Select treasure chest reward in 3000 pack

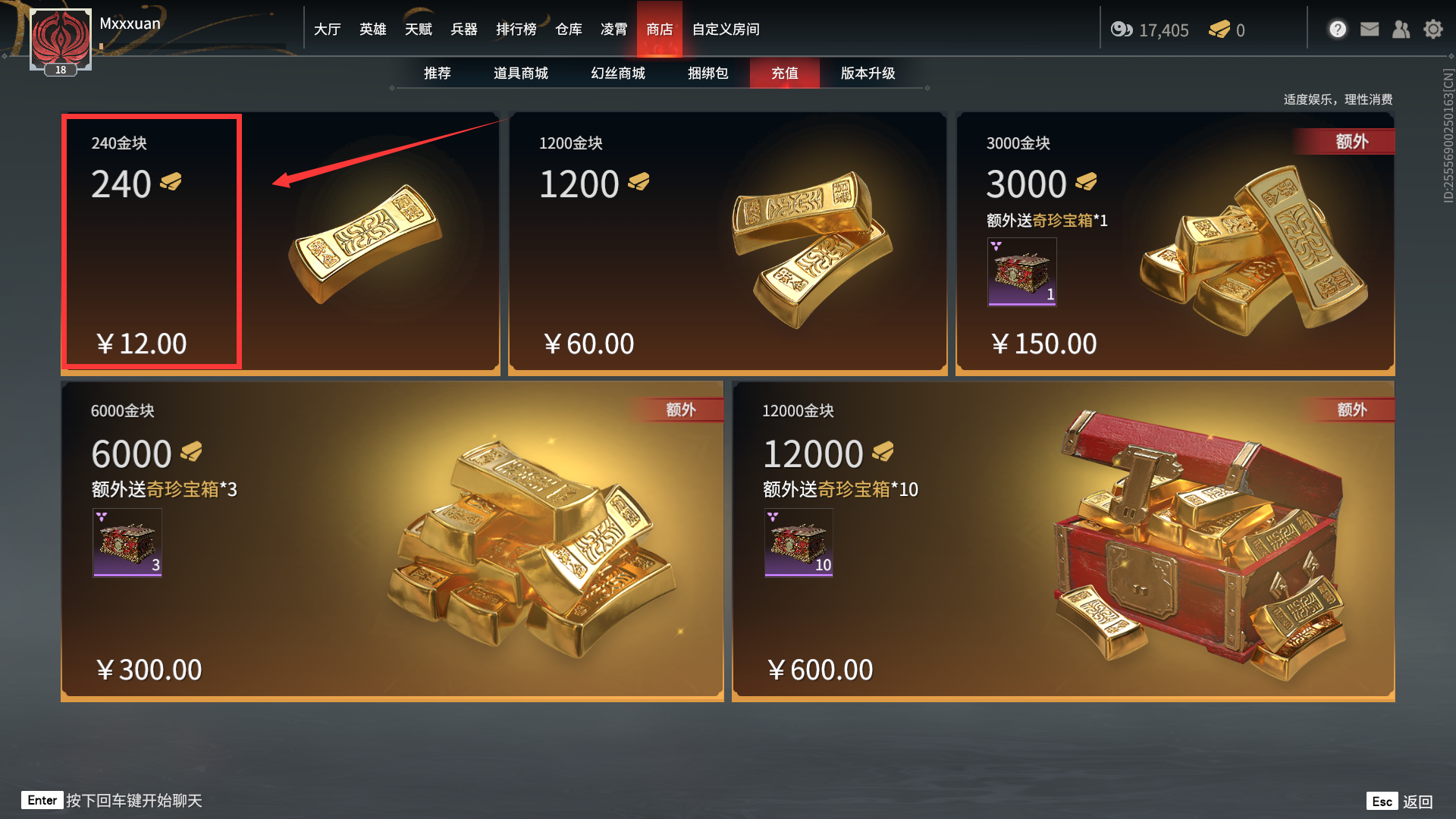click(x=1021, y=271)
